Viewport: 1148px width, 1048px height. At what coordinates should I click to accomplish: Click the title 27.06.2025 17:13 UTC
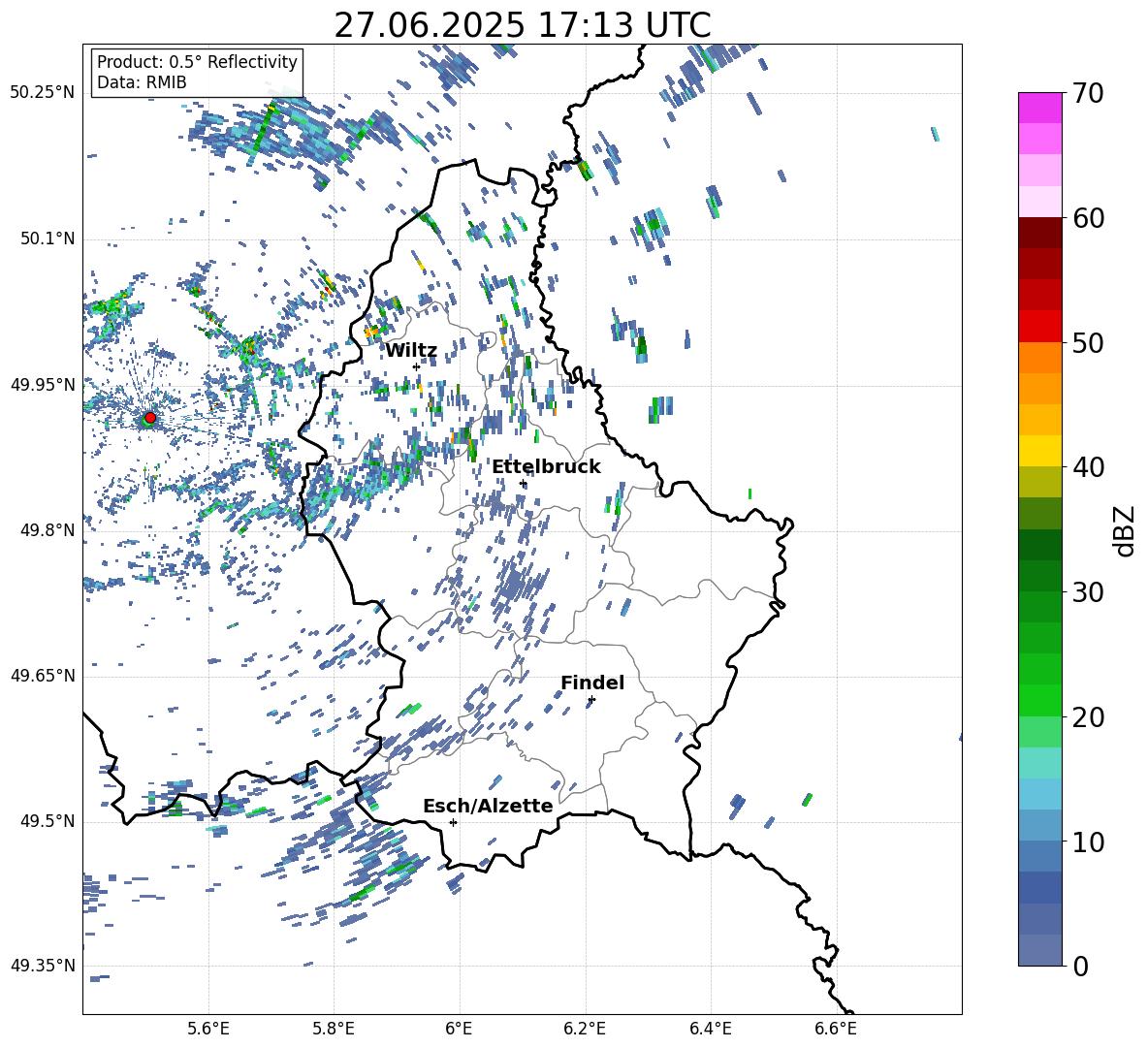(x=522, y=25)
